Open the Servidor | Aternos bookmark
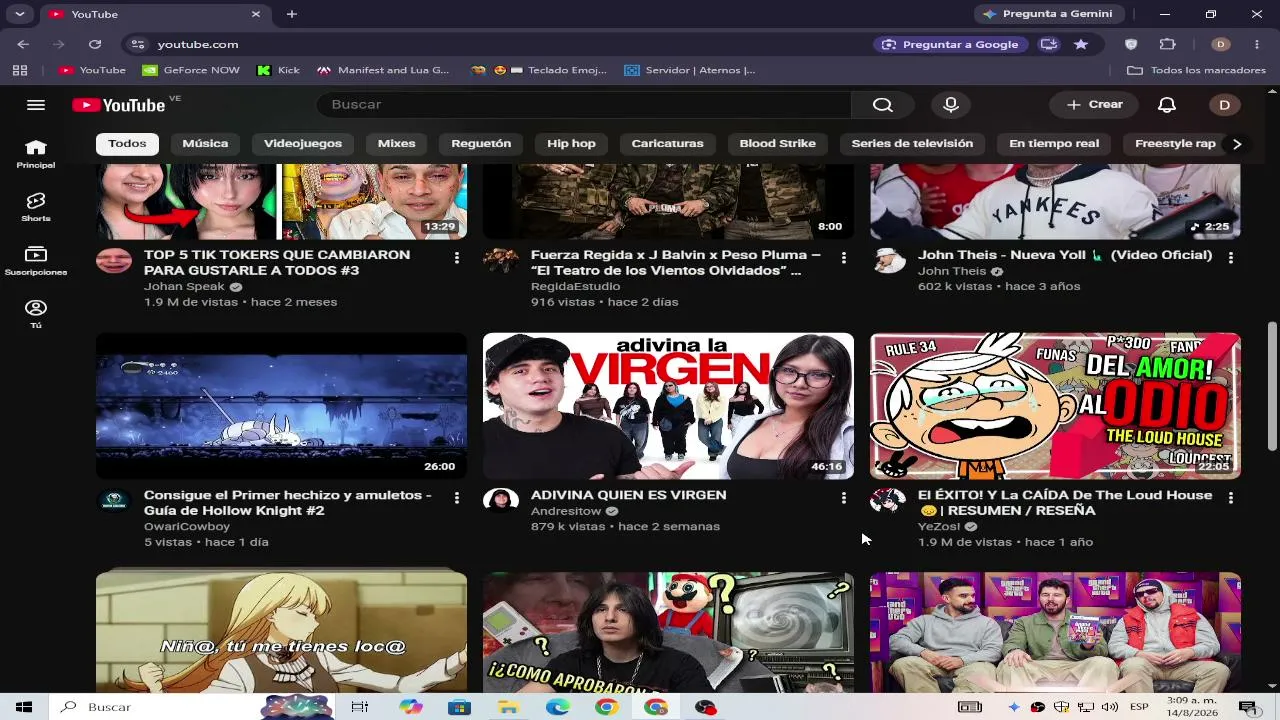The height and width of the screenshot is (720, 1280). tap(689, 70)
